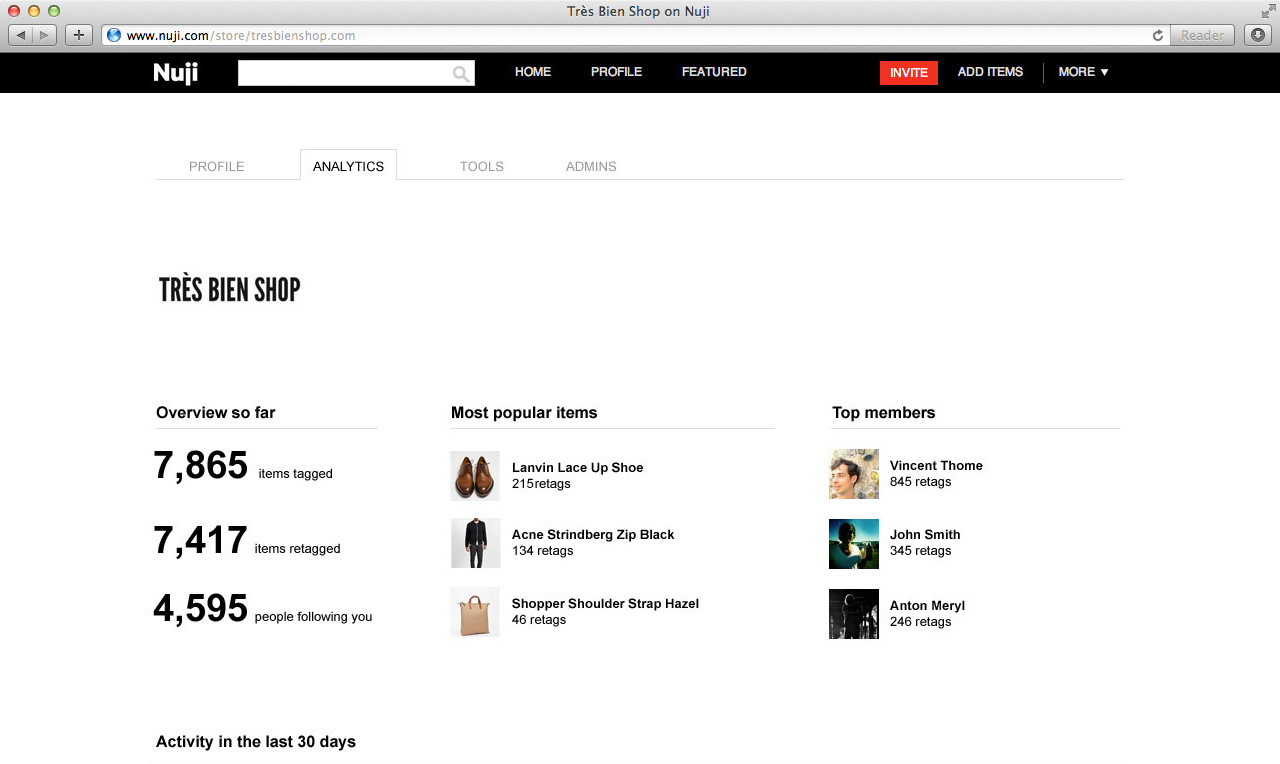This screenshot has width=1280, height=764.
Task: Open the PROFILE link in top navigation
Action: pos(616,72)
